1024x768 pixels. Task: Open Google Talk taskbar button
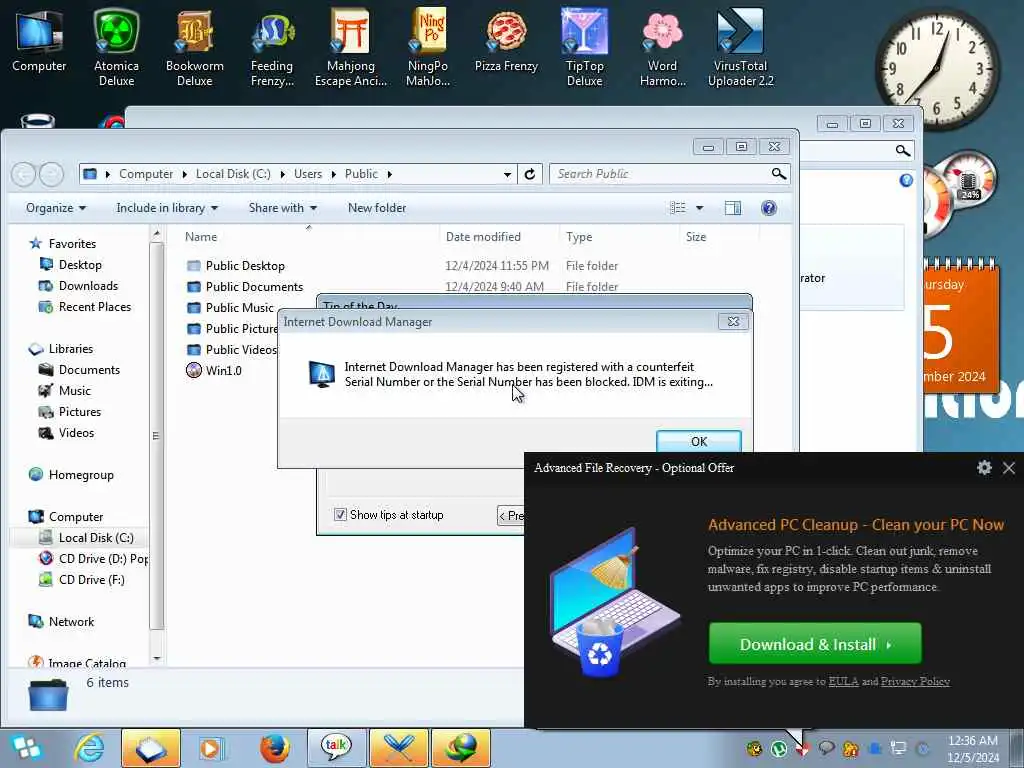pos(336,748)
